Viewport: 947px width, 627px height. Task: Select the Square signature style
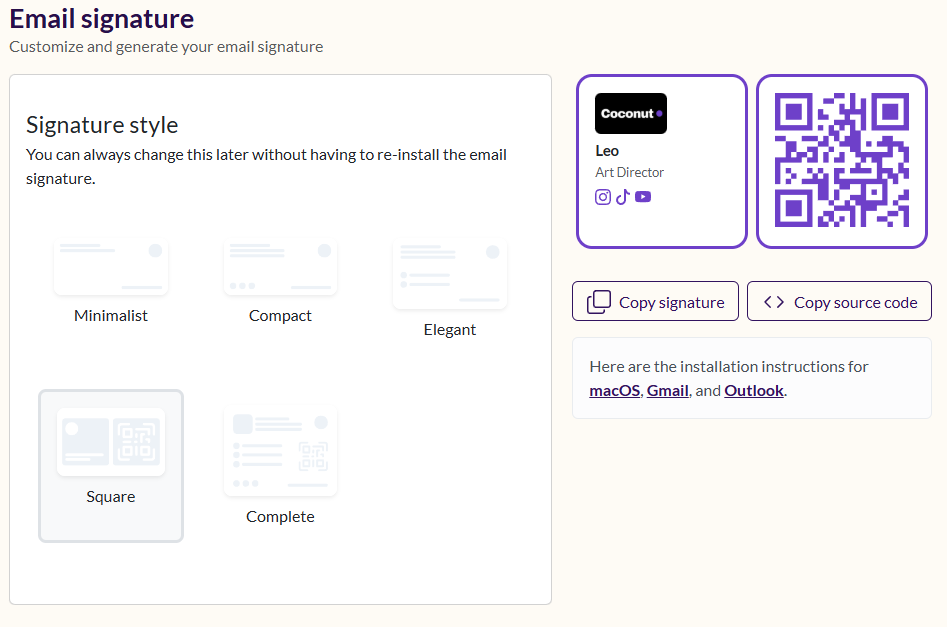[111, 466]
